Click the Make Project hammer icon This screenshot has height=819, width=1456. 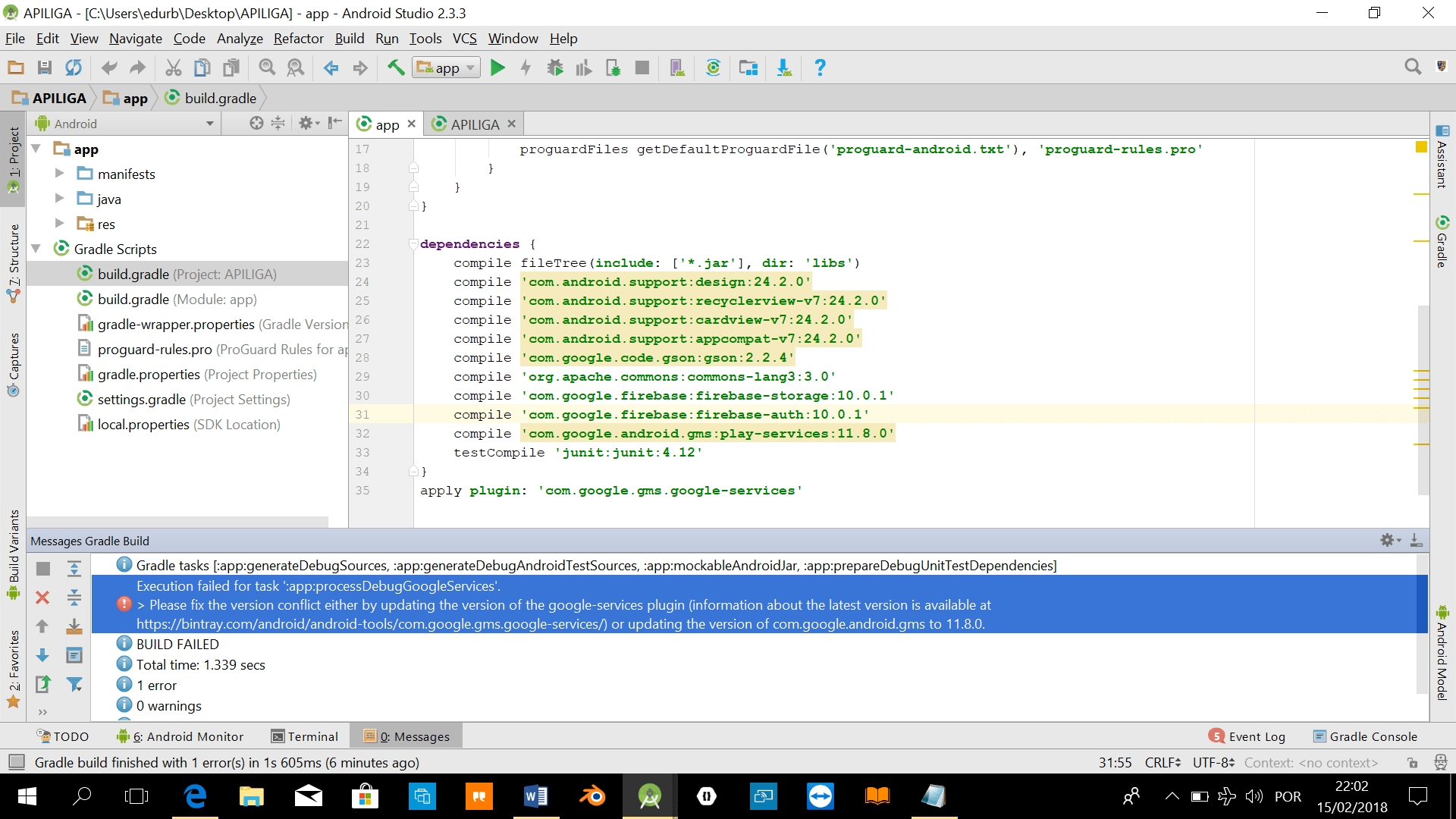point(395,68)
